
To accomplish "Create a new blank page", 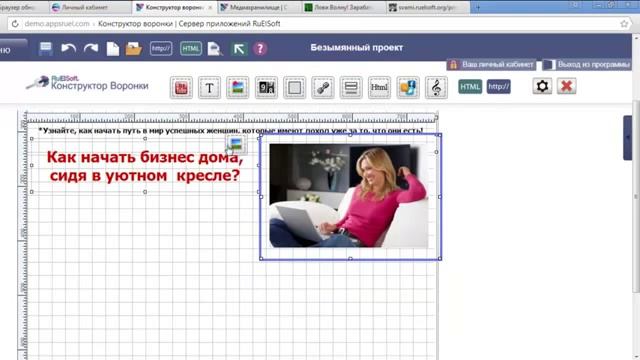I will point(113,49).
